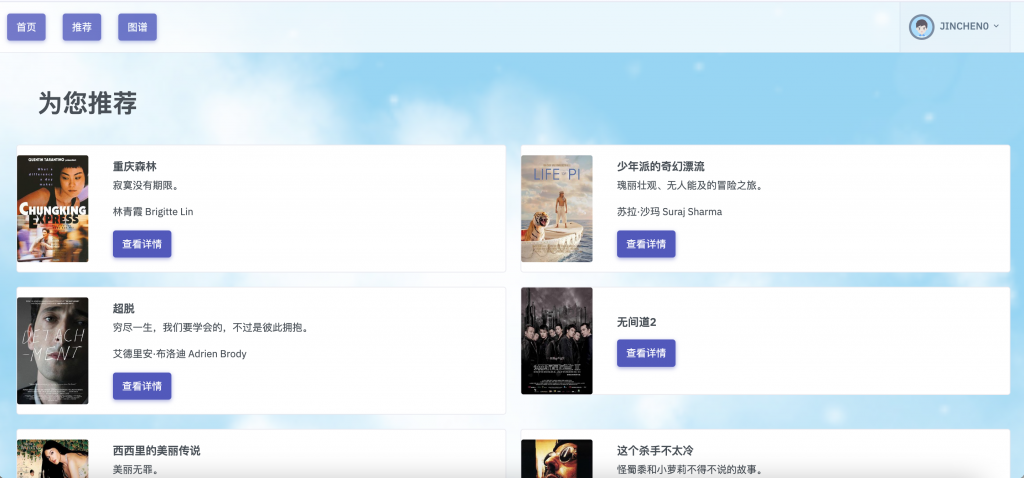Open the 无间道2 poster thumbnail

point(556,341)
